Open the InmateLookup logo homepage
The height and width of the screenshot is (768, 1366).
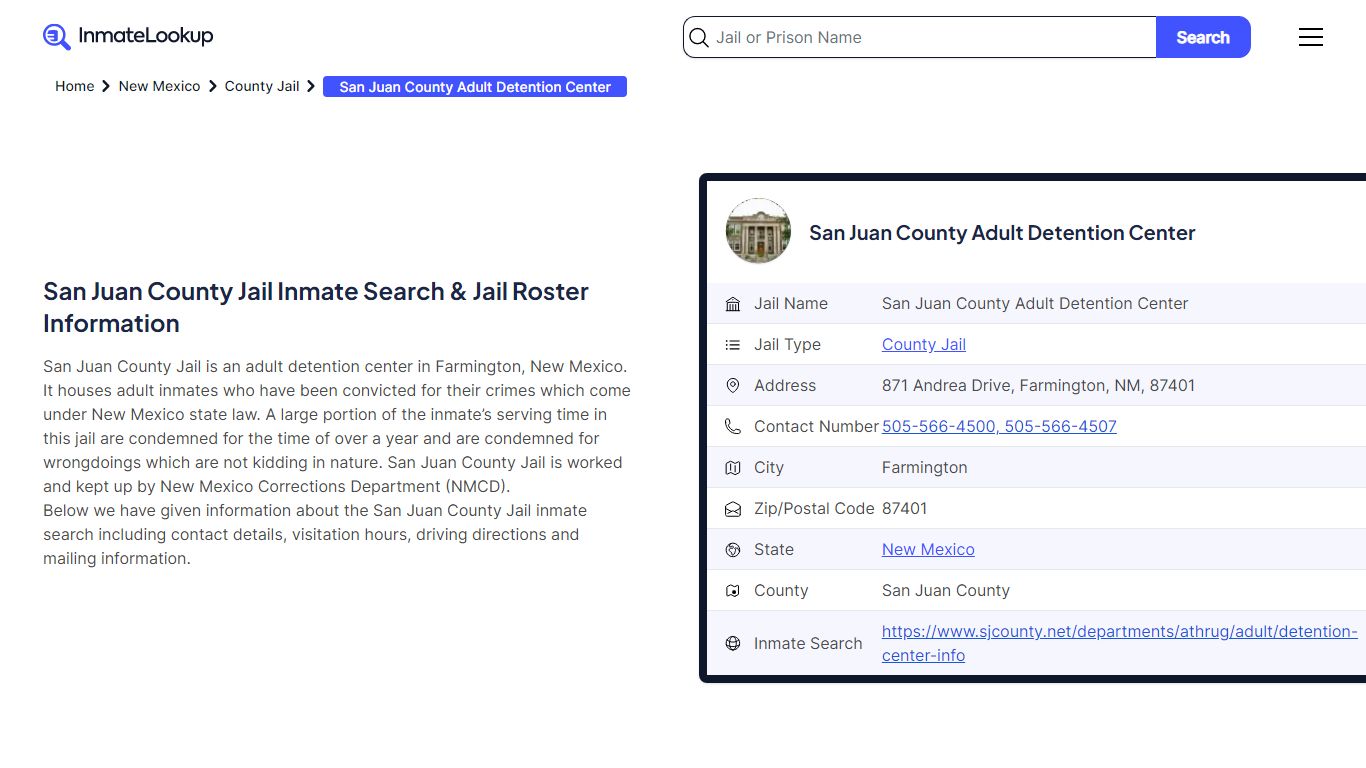click(x=128, y=37)
